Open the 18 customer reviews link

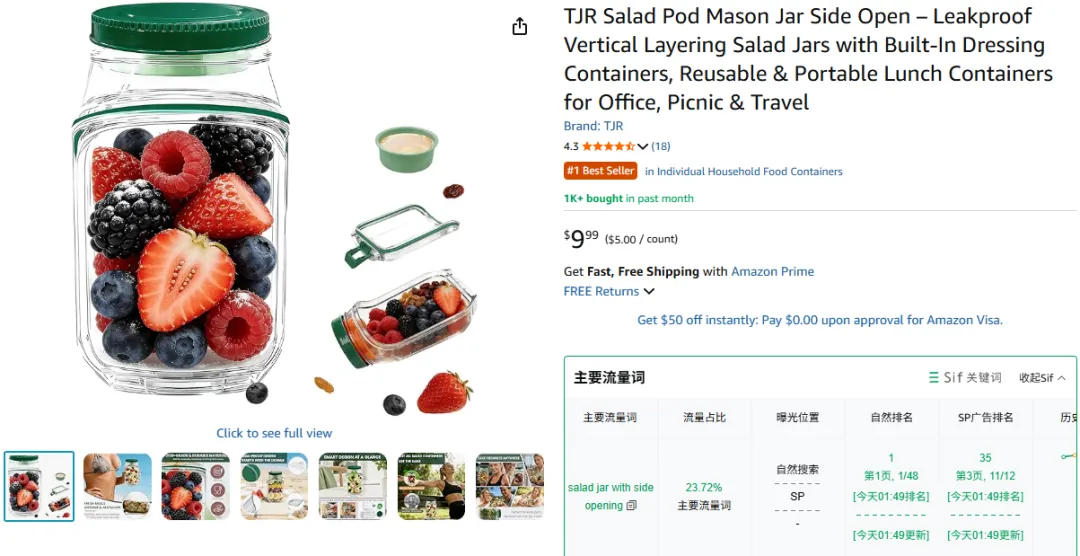661,147
